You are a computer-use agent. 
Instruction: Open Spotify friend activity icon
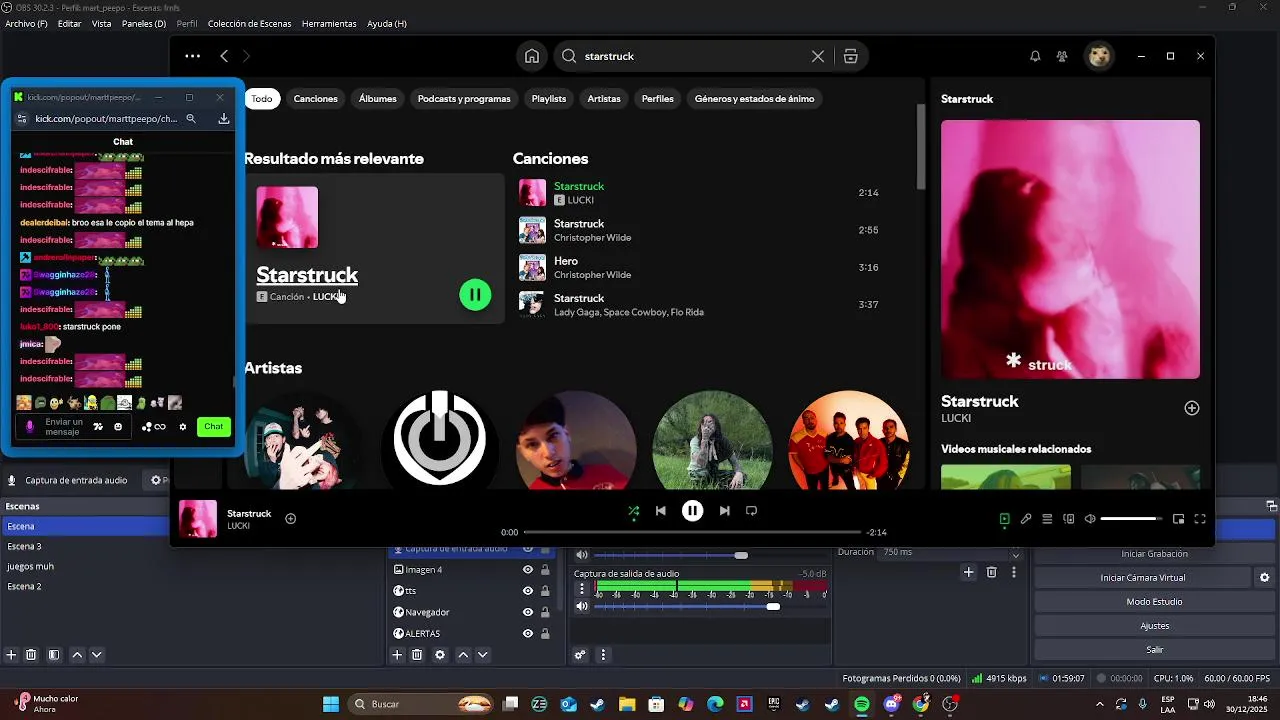tap(1062, 56)
